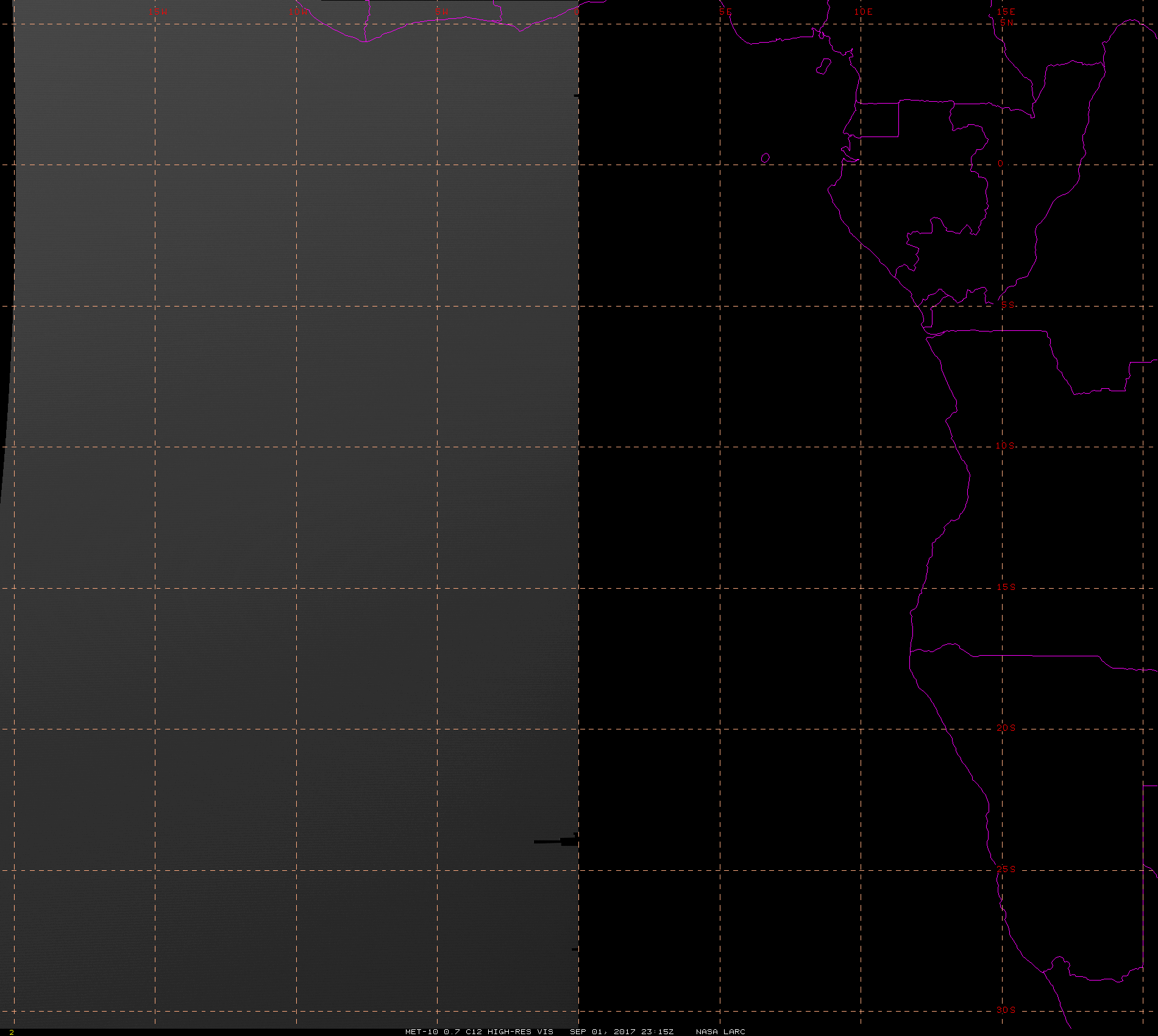The image size is (1158, 1036).
Task: Click the yellow number 2 in bottom corner
Action: (x=12, y=1032)
